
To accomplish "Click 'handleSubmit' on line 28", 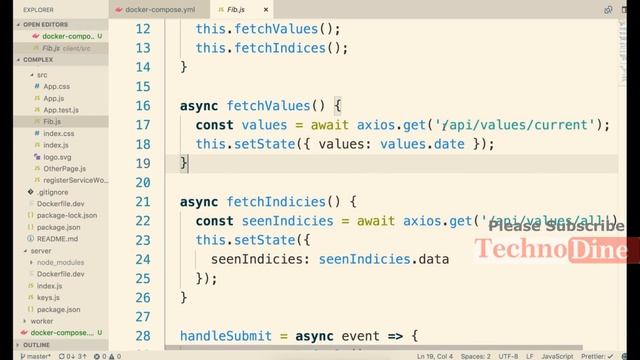I will pos(226,336).
